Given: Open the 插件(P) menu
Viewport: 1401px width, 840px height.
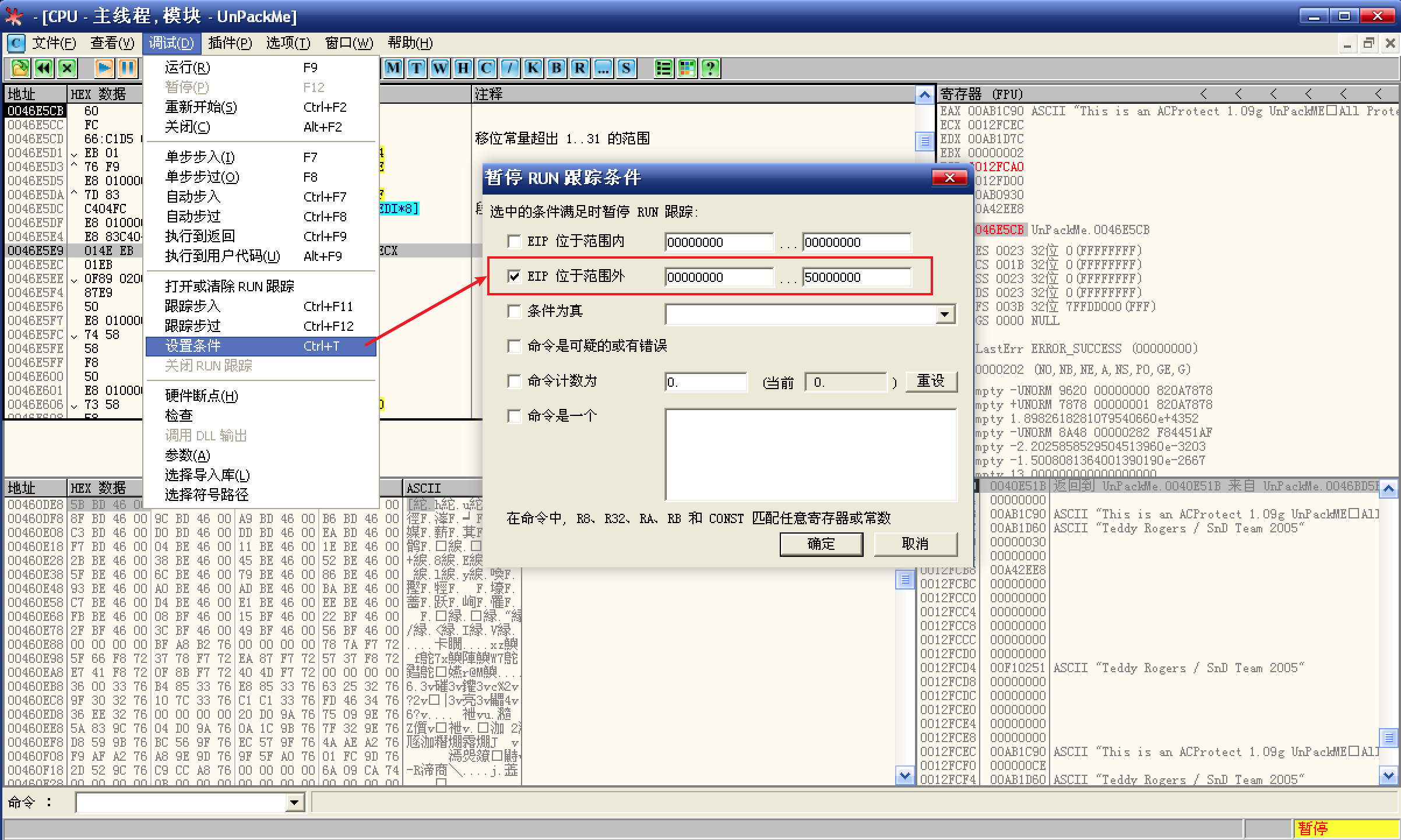Looking at the screenshot, I should tap(230, 43).
